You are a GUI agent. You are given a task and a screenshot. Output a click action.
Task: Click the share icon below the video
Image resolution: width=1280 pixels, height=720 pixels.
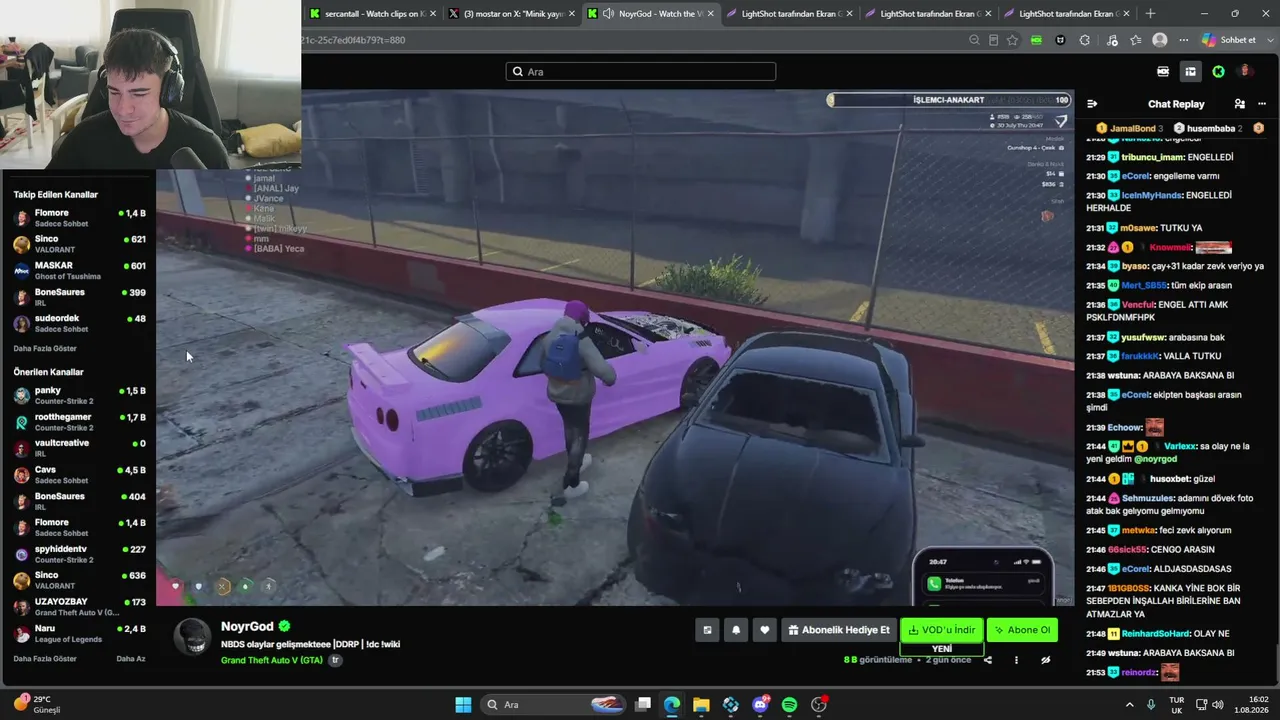click(988, 660)
